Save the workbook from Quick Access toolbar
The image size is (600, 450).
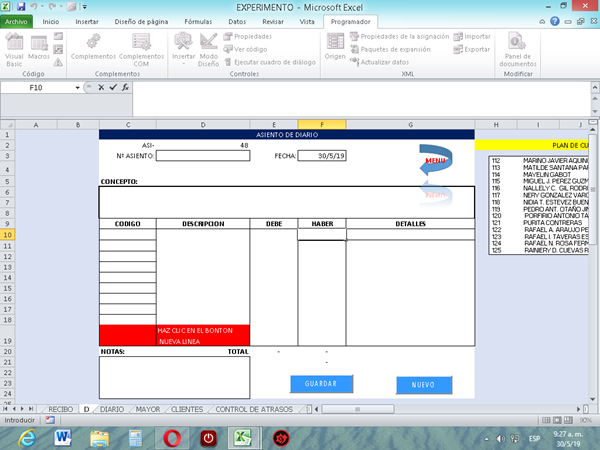(21, 7)
